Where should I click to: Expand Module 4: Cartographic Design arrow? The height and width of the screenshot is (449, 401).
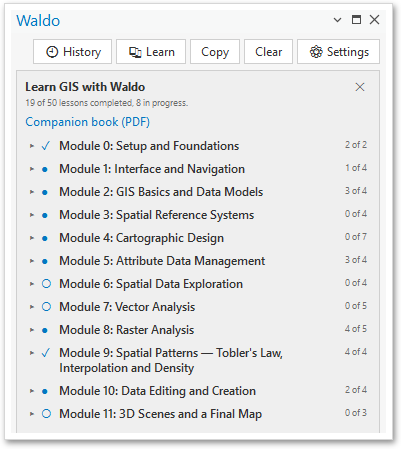tap(32, 238)
